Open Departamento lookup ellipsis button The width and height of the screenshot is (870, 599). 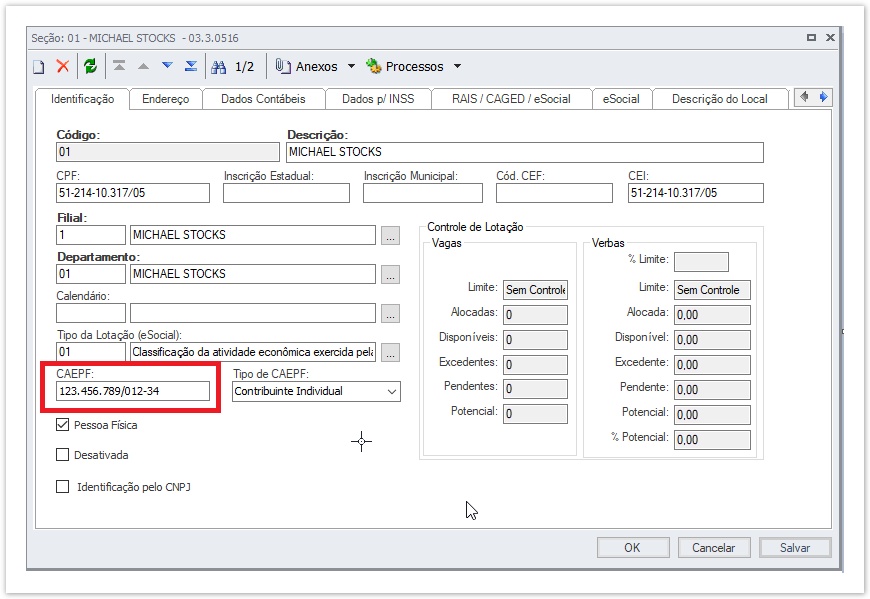[391, 274]
